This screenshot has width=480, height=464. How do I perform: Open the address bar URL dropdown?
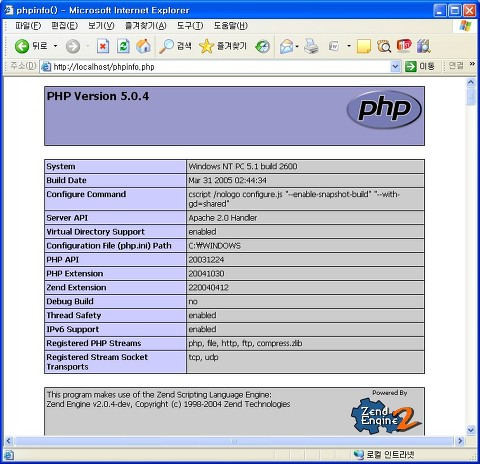tap(395, 67)
